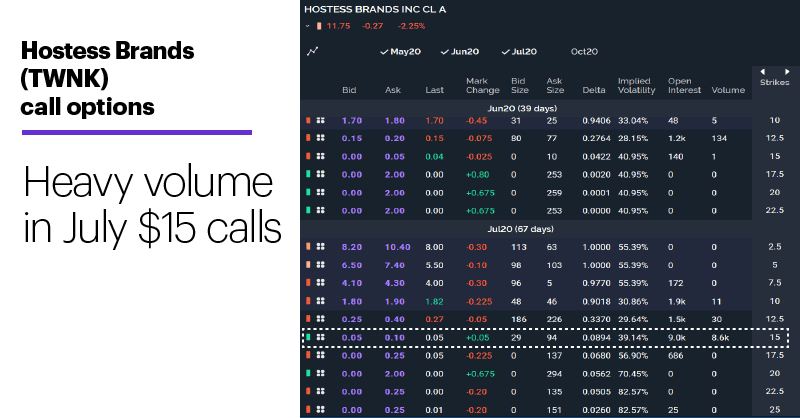800x418 pixels.
Task: Click the grid icon in the Jun20 row with bid 1.70
Action: tap(320, 120)
